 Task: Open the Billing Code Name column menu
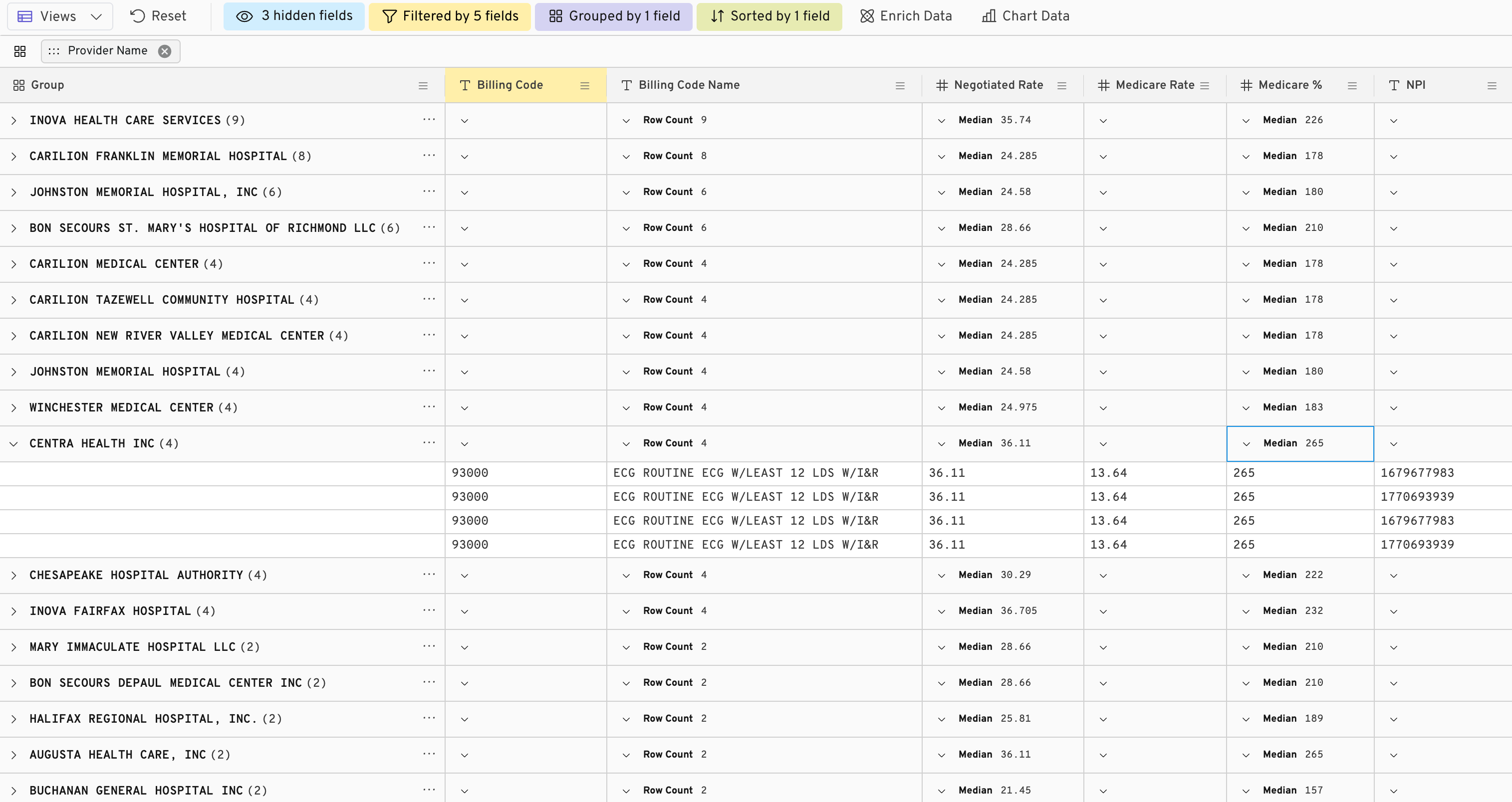point(900,86)
